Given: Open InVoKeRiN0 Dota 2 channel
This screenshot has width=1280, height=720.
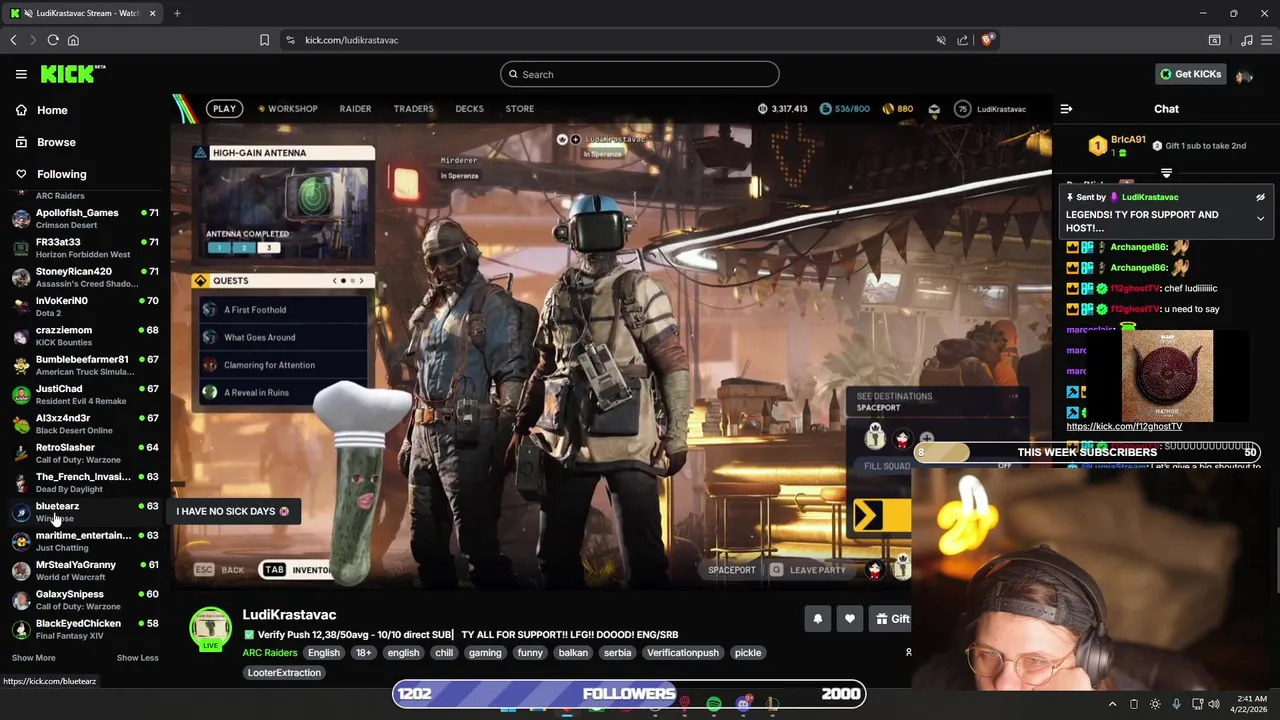Looking at the screenshot, I should 85,306.
